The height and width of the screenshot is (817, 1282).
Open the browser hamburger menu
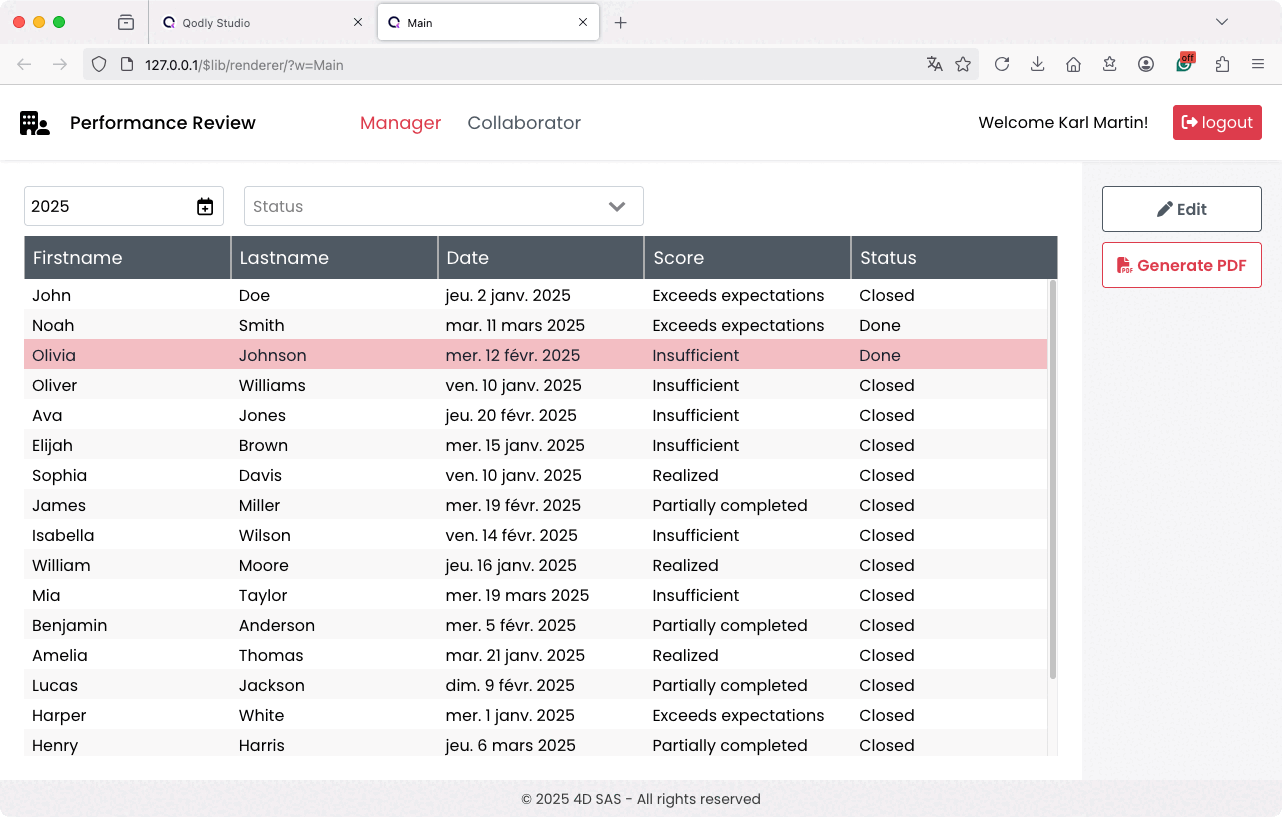coord(1258,64)
